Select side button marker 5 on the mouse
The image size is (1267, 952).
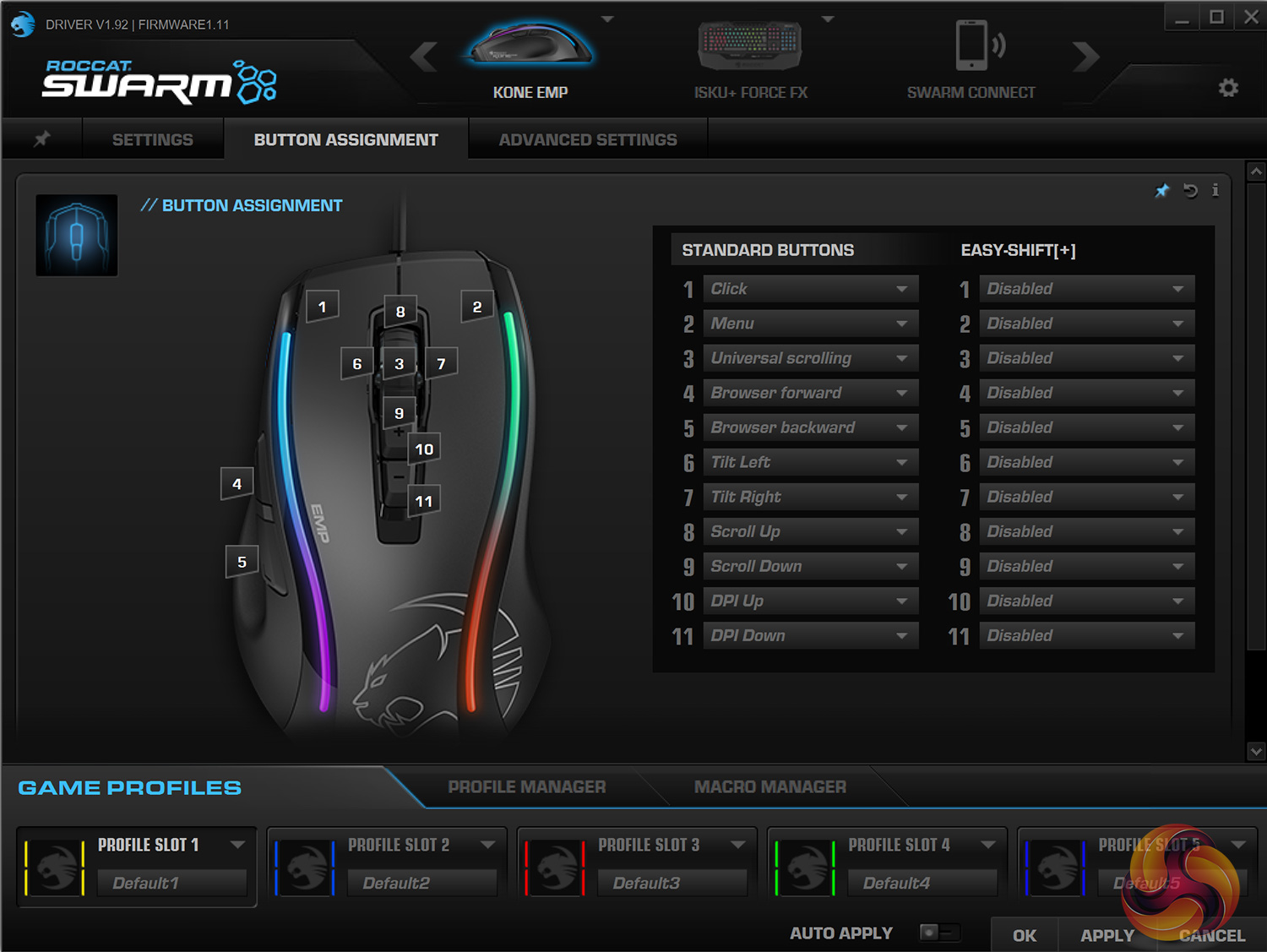pos(242,562)
